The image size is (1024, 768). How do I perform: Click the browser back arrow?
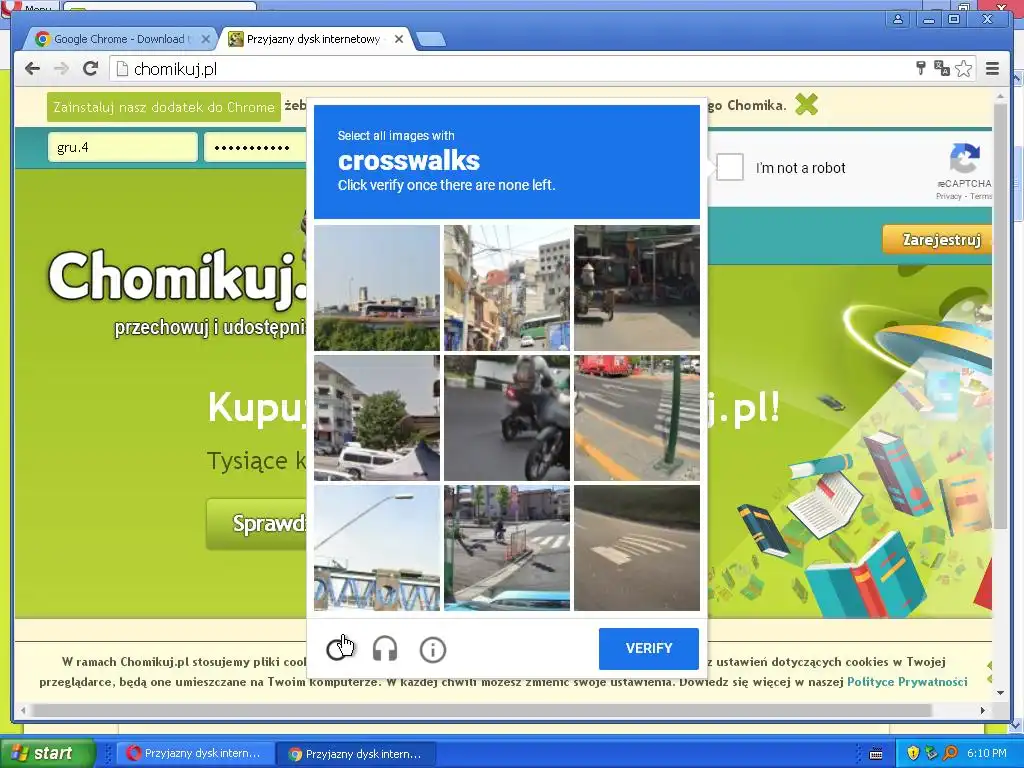coord(32,69)
